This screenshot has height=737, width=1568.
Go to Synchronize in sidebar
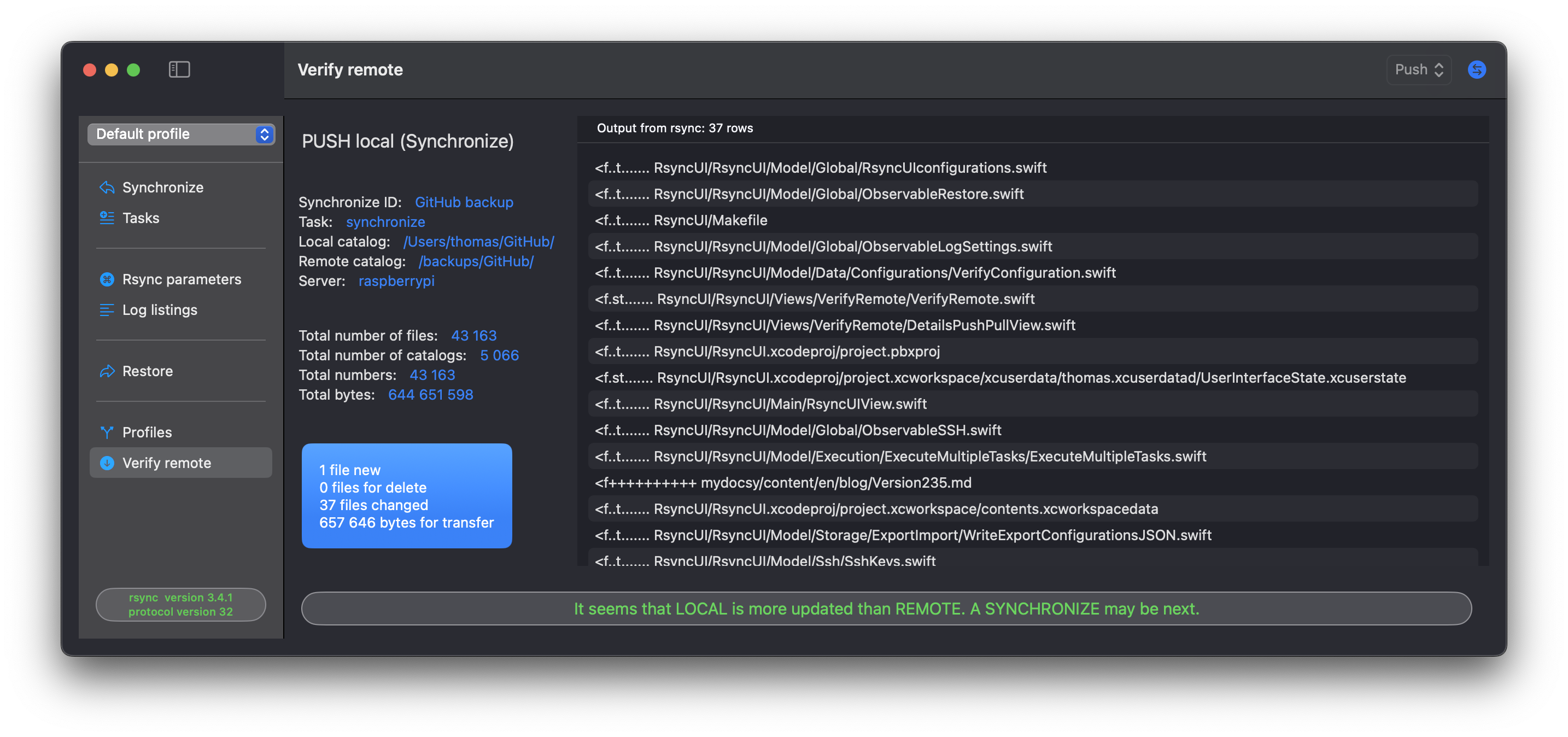coord(181,188)
